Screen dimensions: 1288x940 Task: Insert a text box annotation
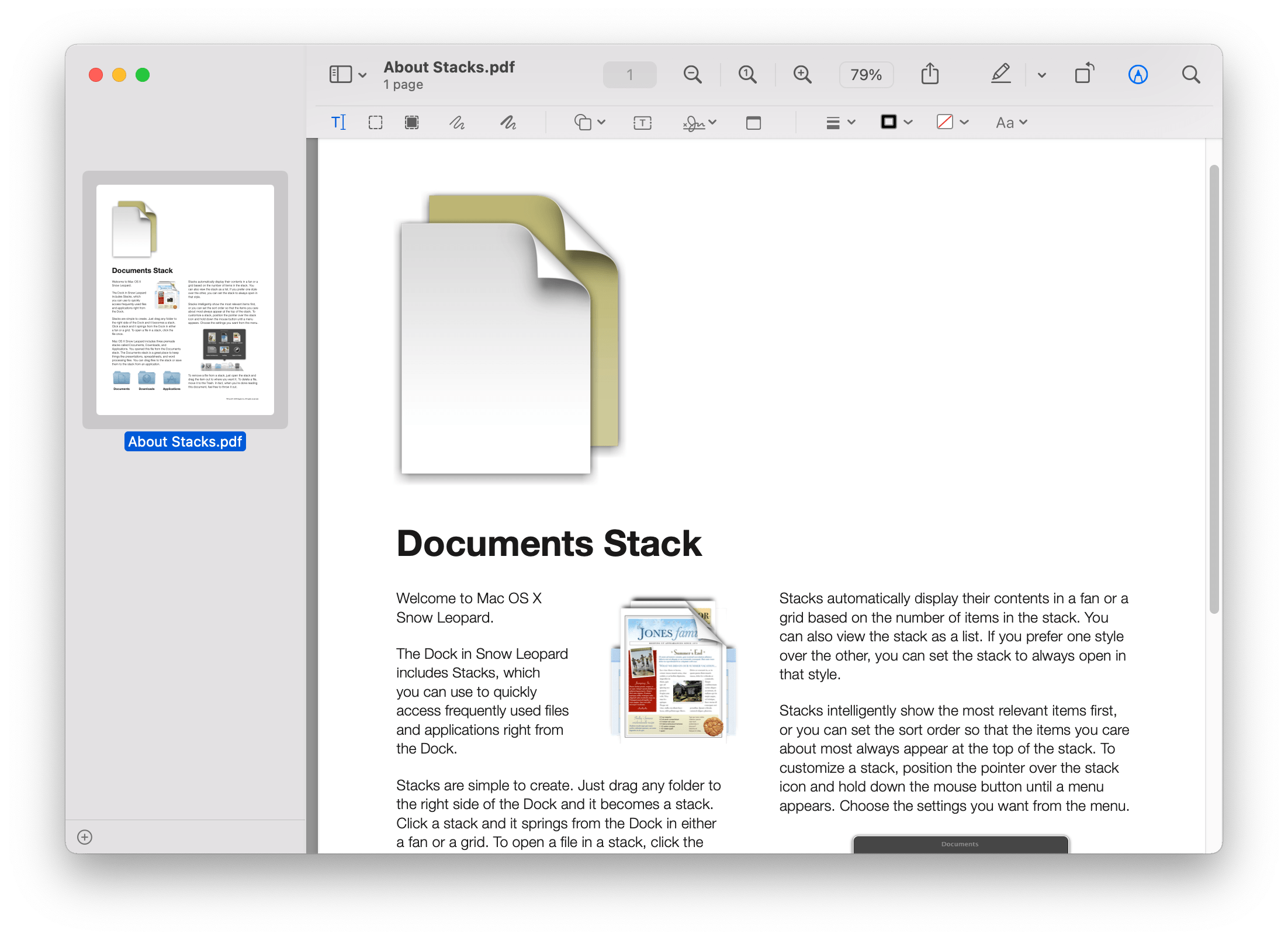[642, 123]
